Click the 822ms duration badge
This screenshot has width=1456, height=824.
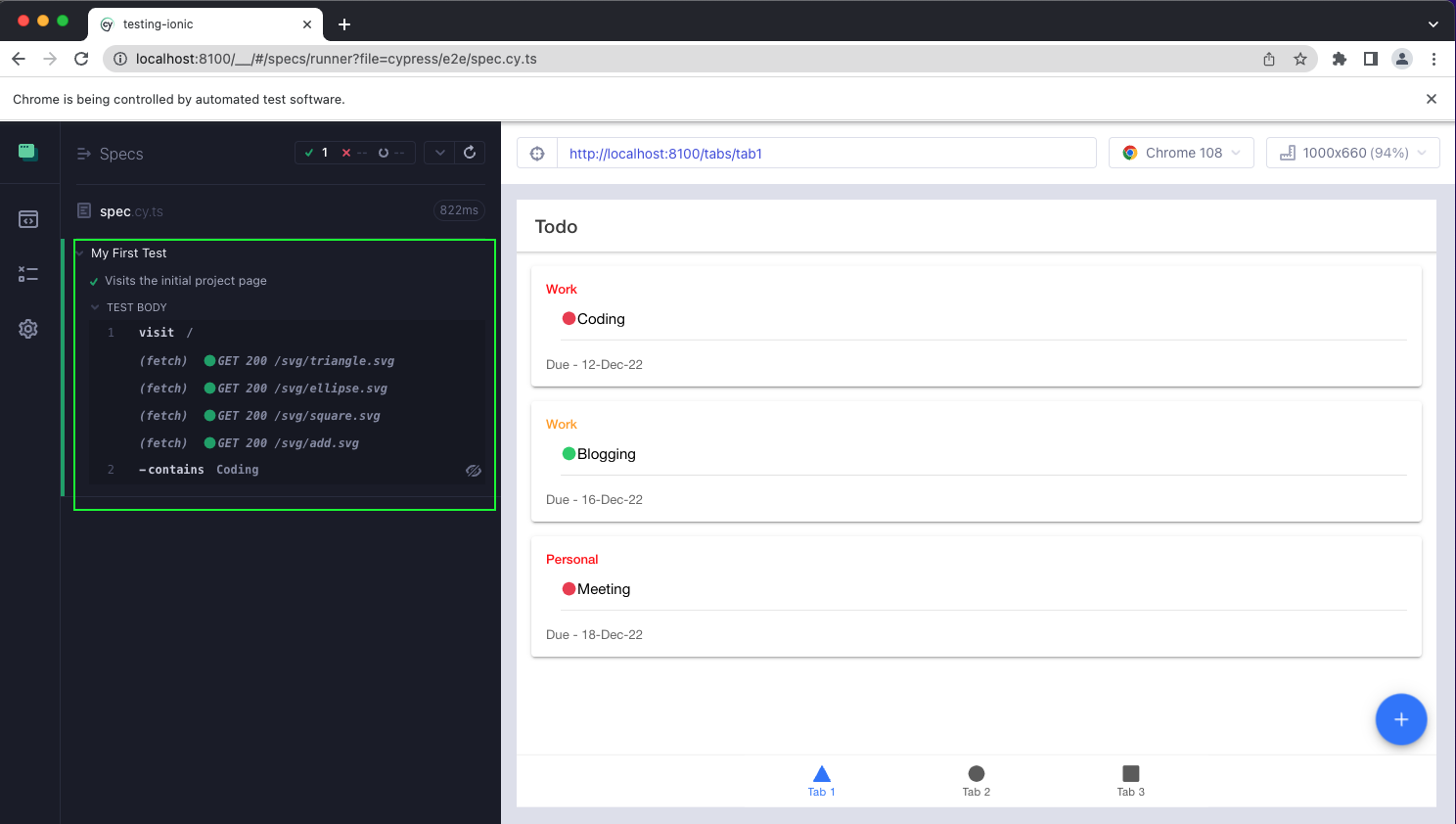459,210
